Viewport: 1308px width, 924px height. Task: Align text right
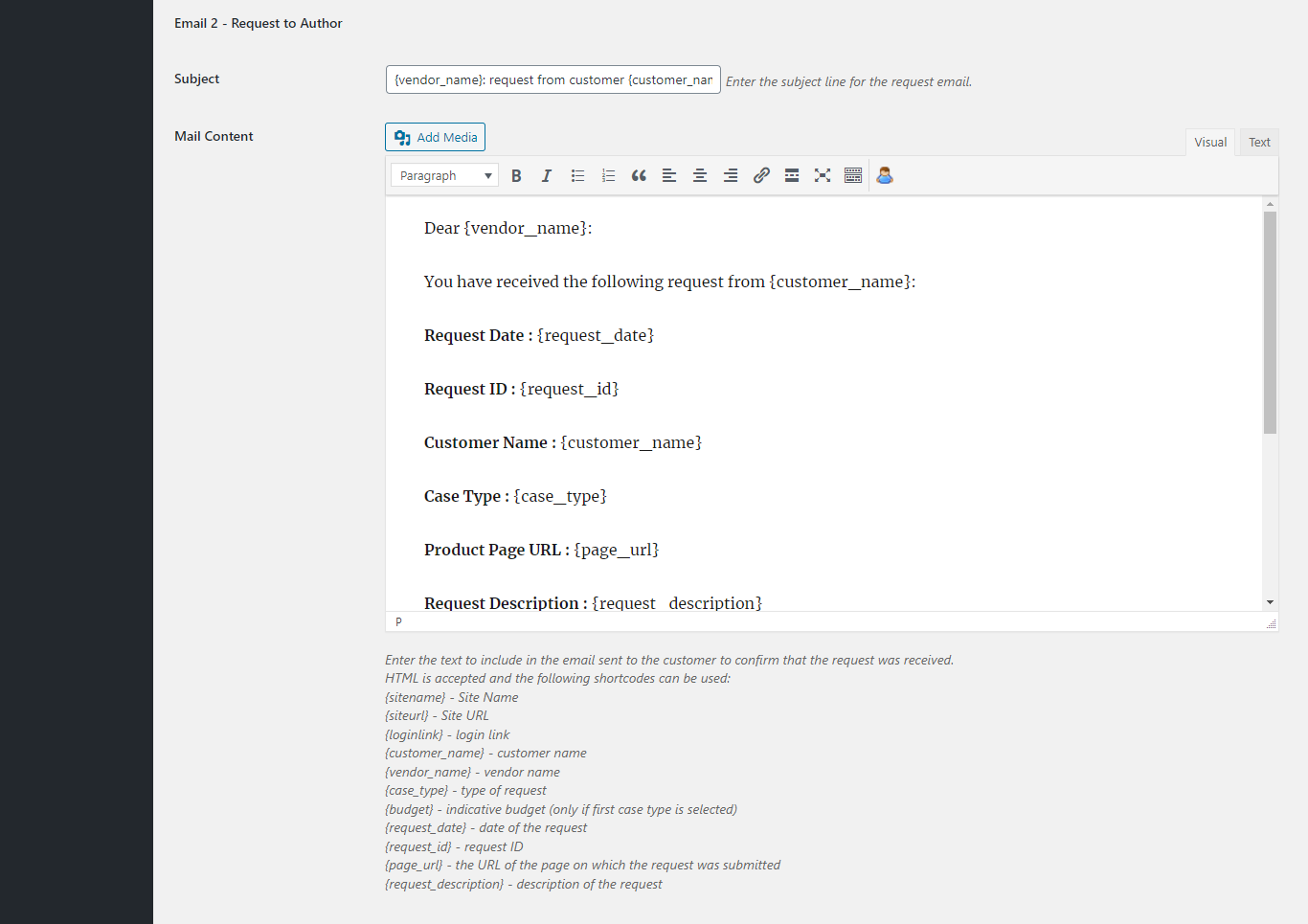pos(731,176)
